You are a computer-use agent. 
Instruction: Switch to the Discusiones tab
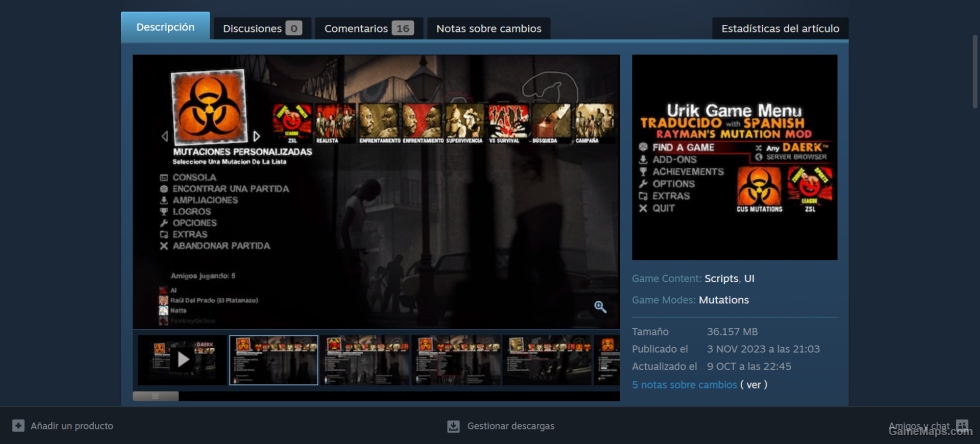tap(262, 29)
